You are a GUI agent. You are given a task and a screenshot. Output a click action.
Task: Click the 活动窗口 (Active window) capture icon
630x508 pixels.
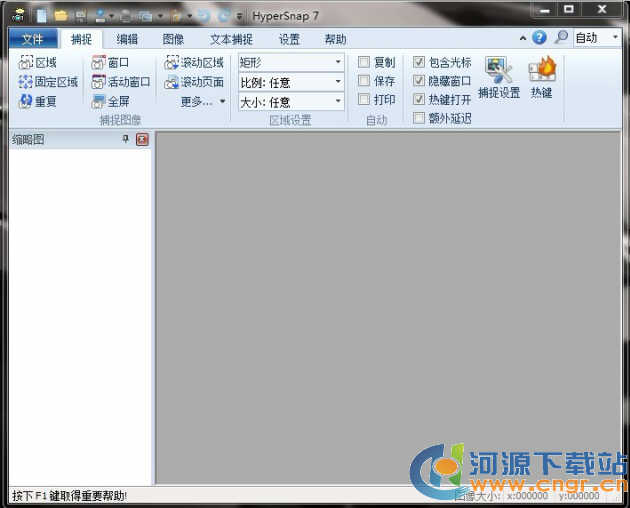98,82
